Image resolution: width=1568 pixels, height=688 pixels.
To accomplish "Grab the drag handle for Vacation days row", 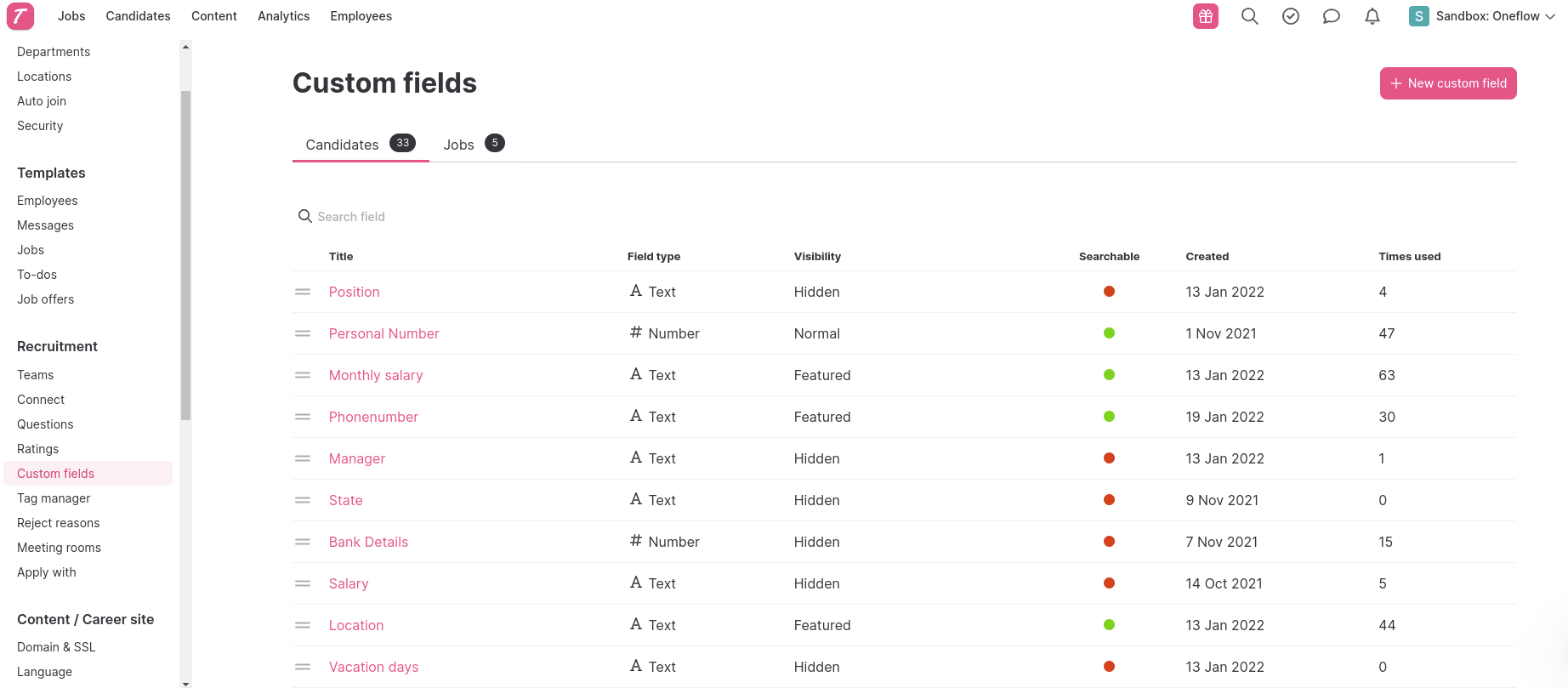I will click(303, 667).
